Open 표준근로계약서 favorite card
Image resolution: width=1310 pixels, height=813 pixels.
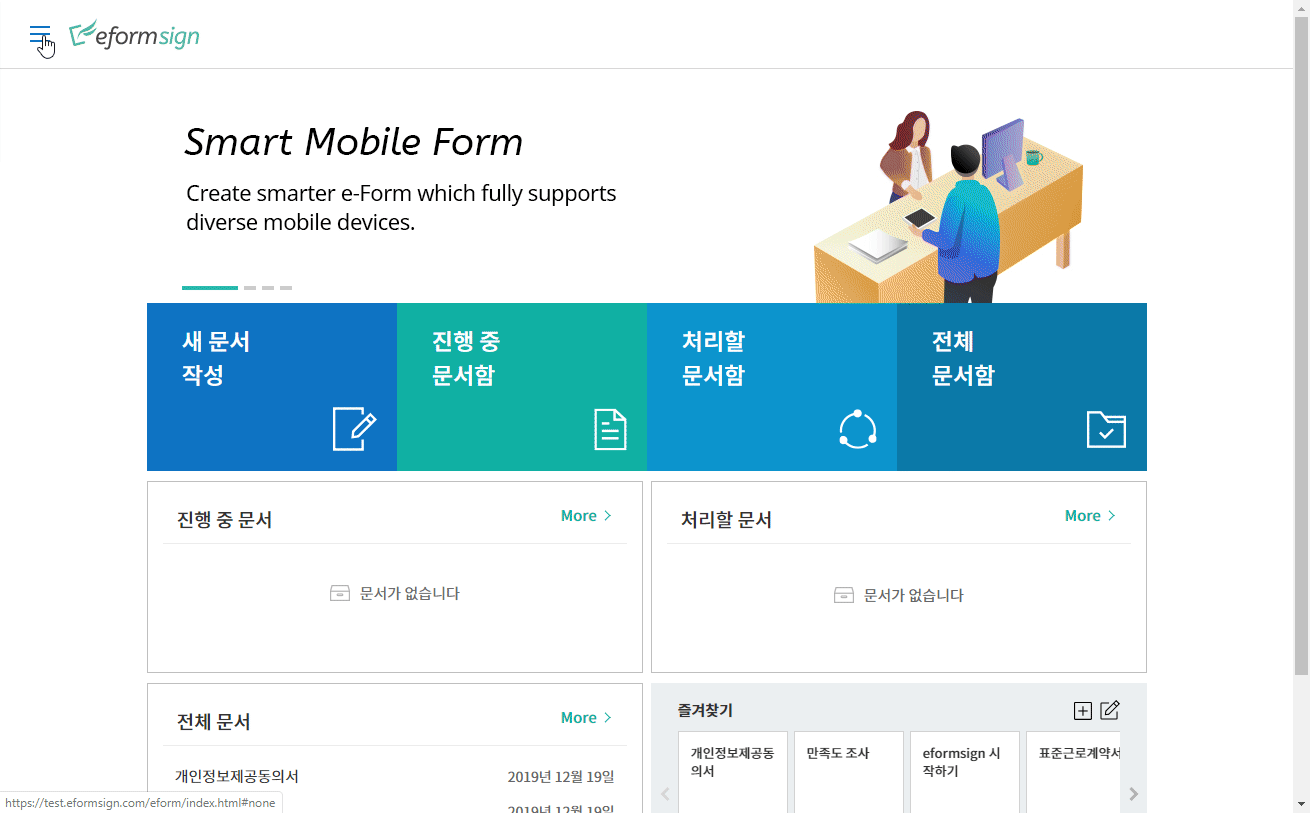pyautogui.click(x=1073, y=772)
